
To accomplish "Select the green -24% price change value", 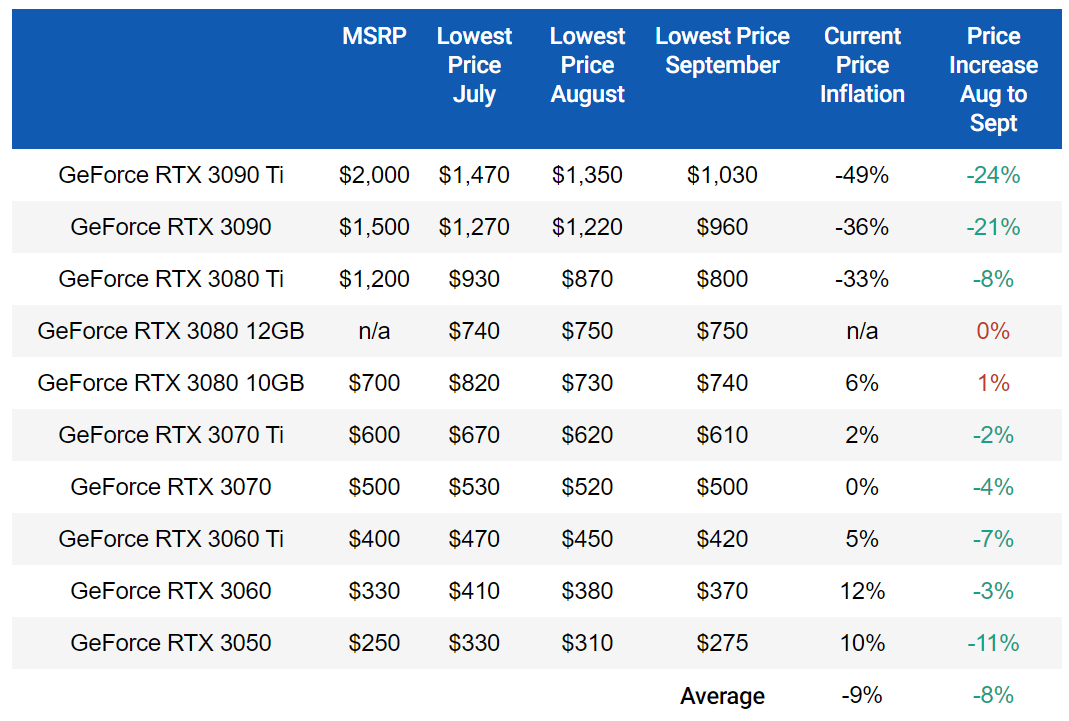I will click(993, 176).
